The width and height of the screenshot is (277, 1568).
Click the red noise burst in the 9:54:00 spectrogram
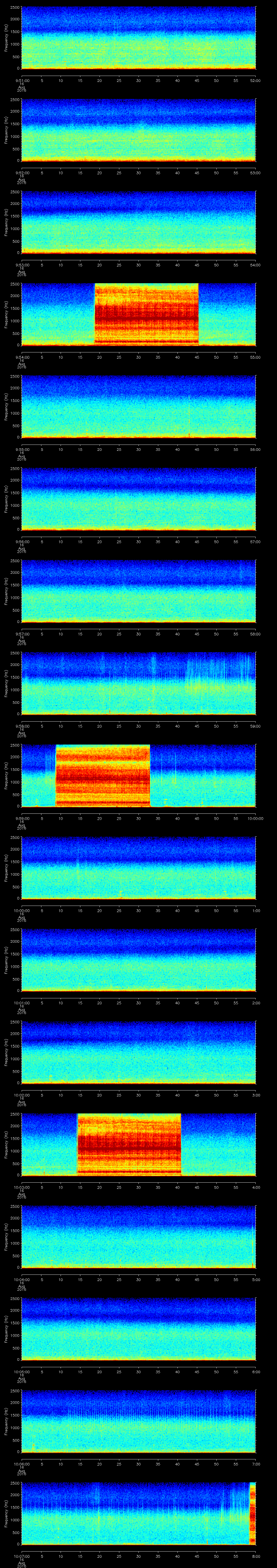click(x=146, y=314)
